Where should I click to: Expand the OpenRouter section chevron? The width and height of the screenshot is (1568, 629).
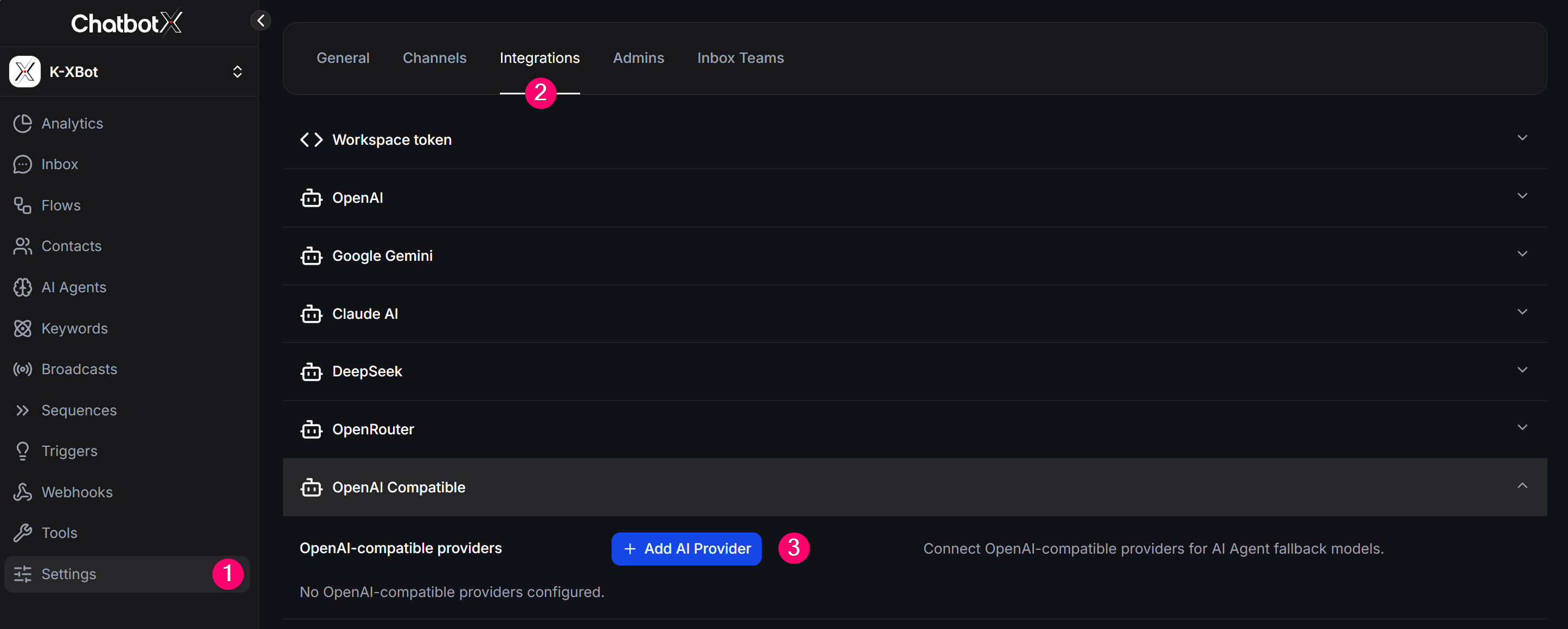1522,427
